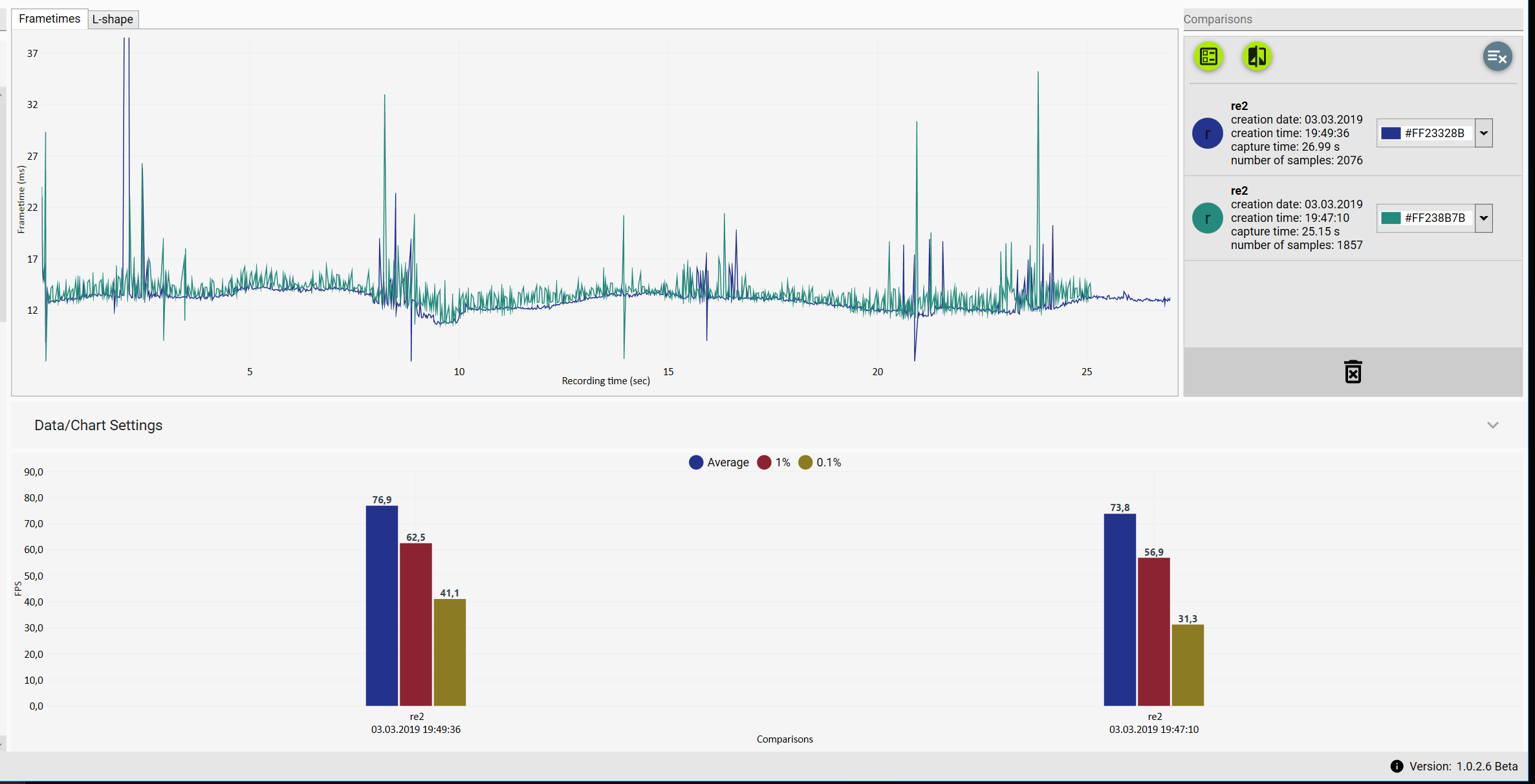
Task: Select the Frametimes tab
Action: click(x=49, y=19)
